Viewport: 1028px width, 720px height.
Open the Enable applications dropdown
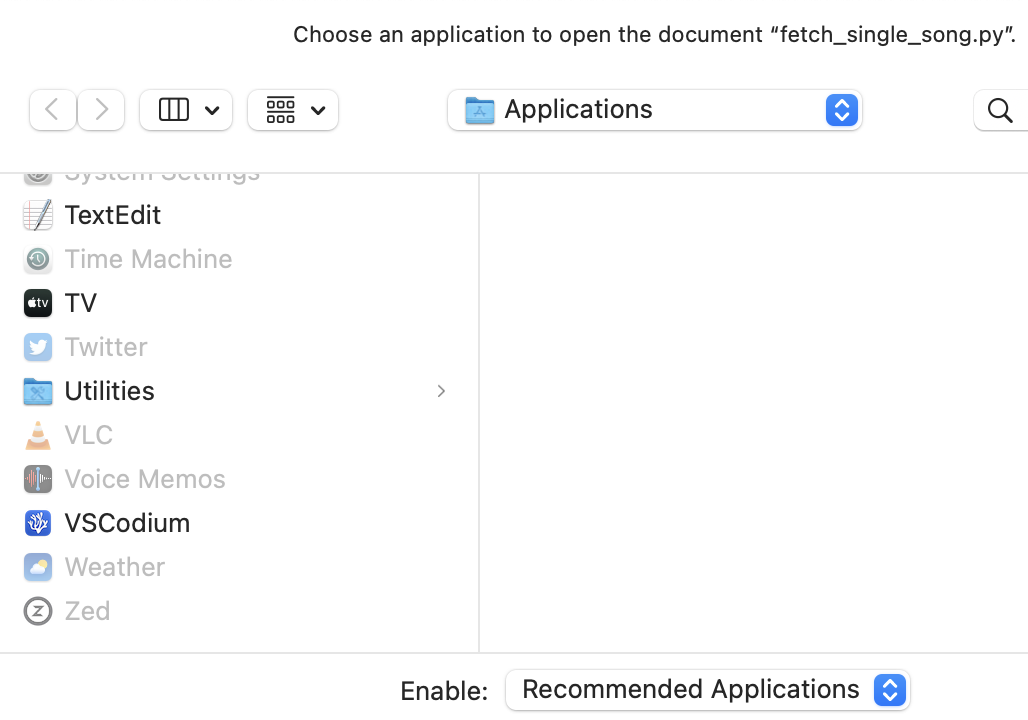click(x=889, y=689)
